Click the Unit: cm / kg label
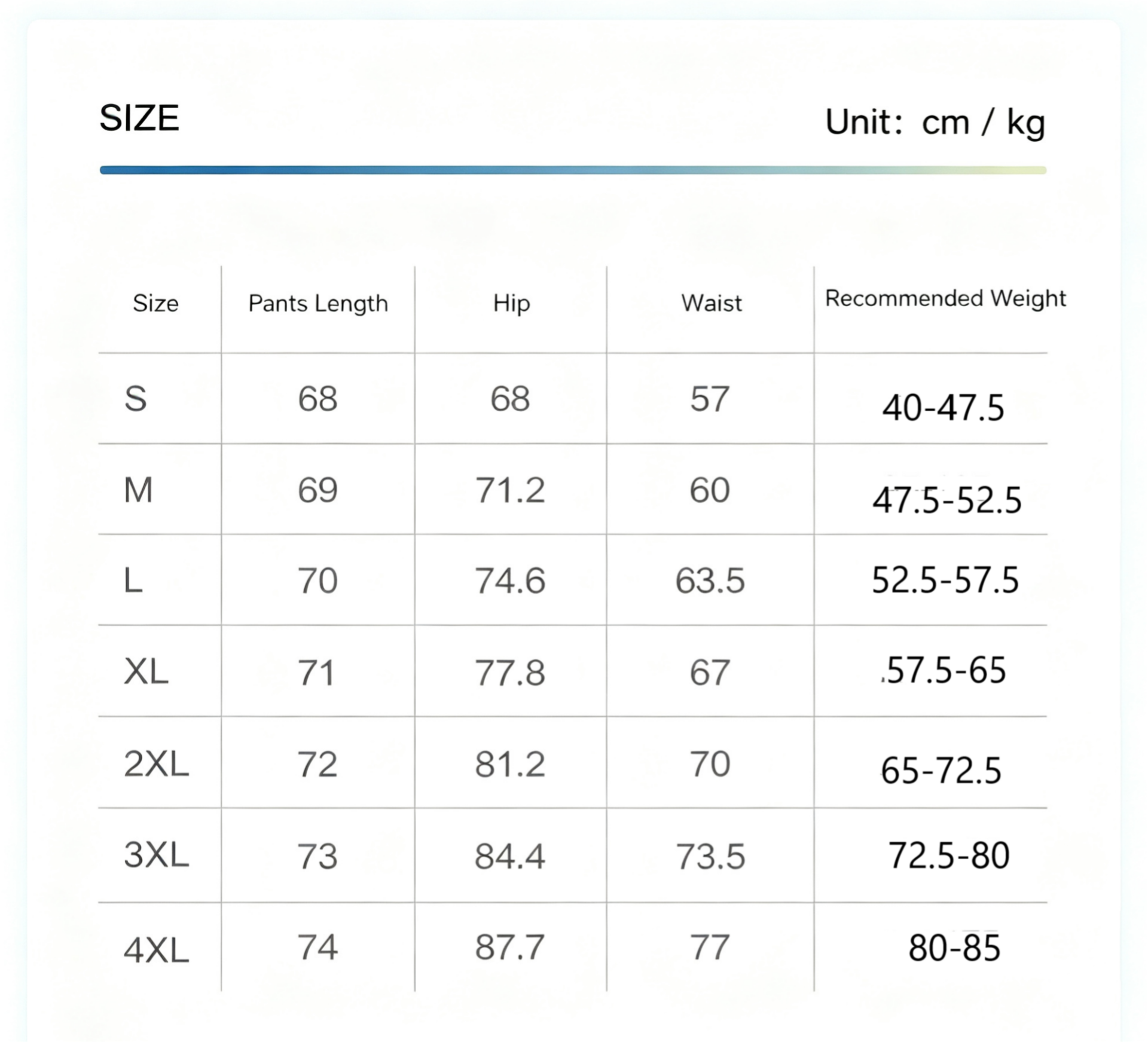The width and height of the screenshot is (1148, 1042). point(935,123)
